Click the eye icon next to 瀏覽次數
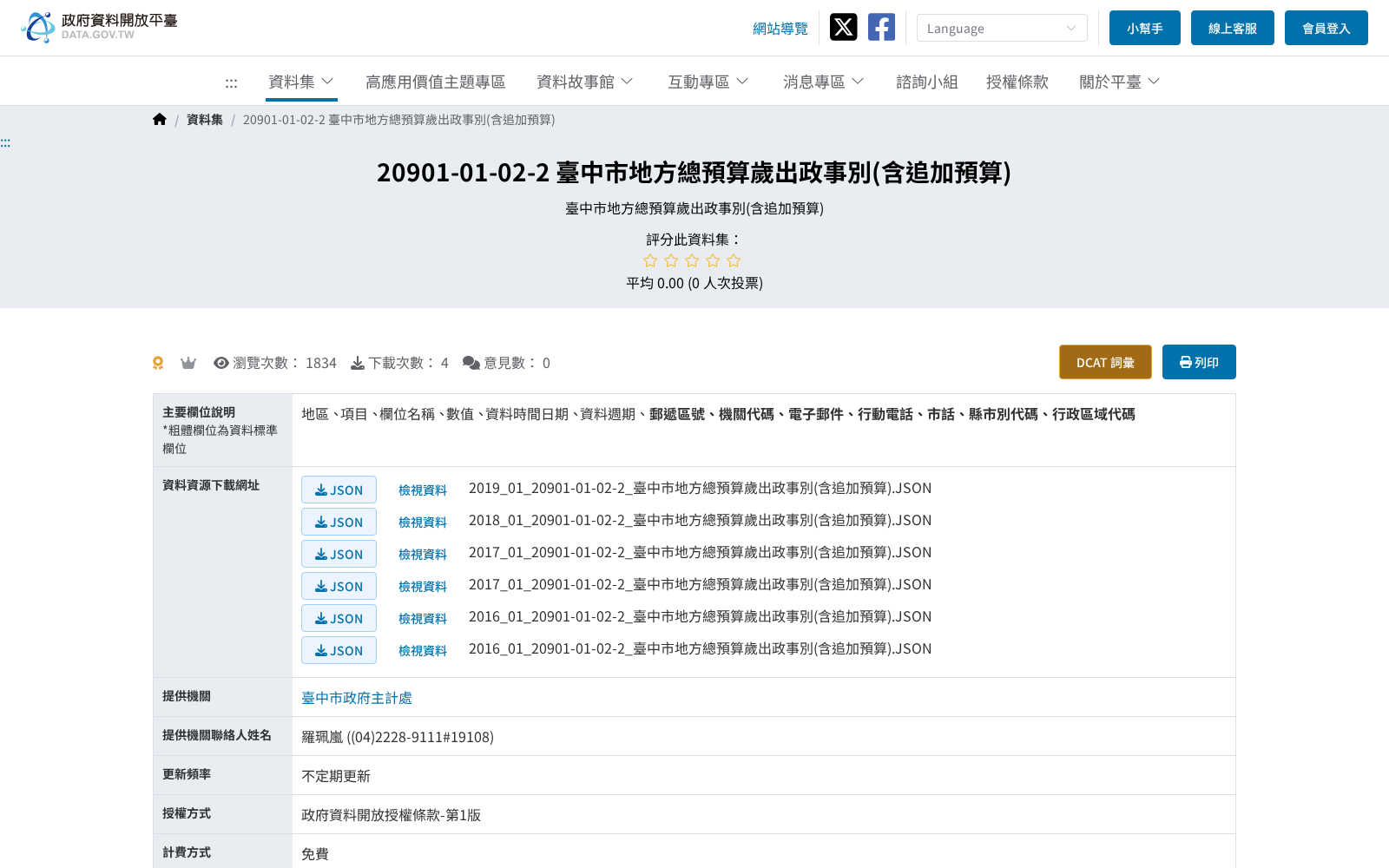1389x868 pixels. [x=221, y=363]
